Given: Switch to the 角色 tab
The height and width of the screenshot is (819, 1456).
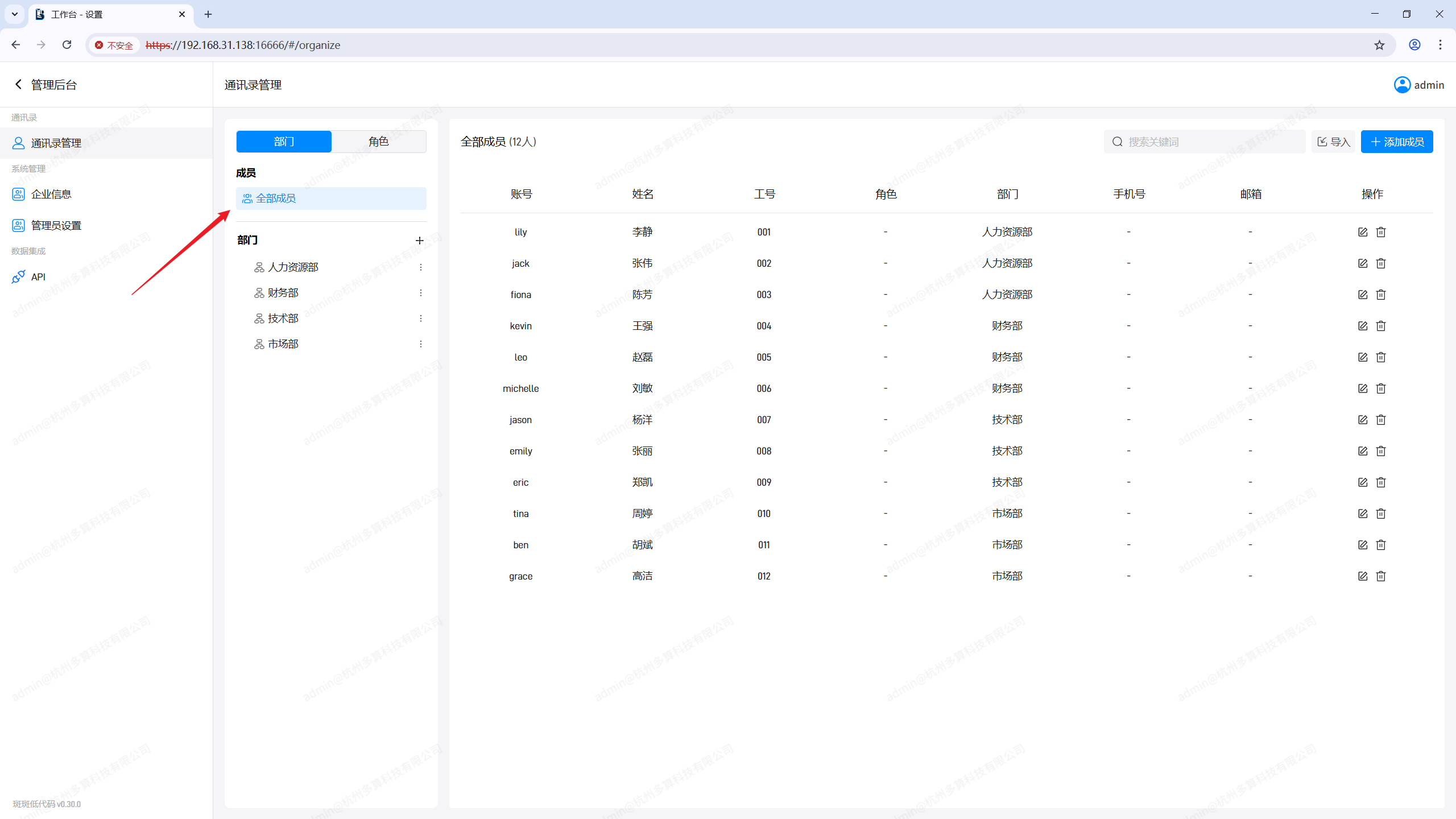Looking at the screenshot, I should [x=378, y=142].
